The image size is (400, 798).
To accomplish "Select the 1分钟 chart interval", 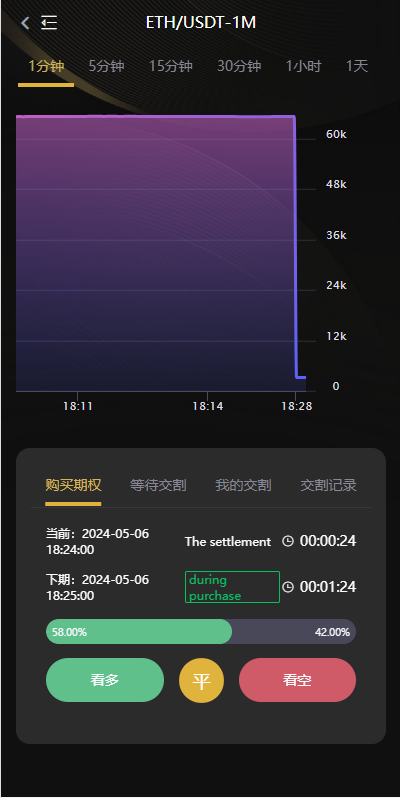I will click(46, 66).
